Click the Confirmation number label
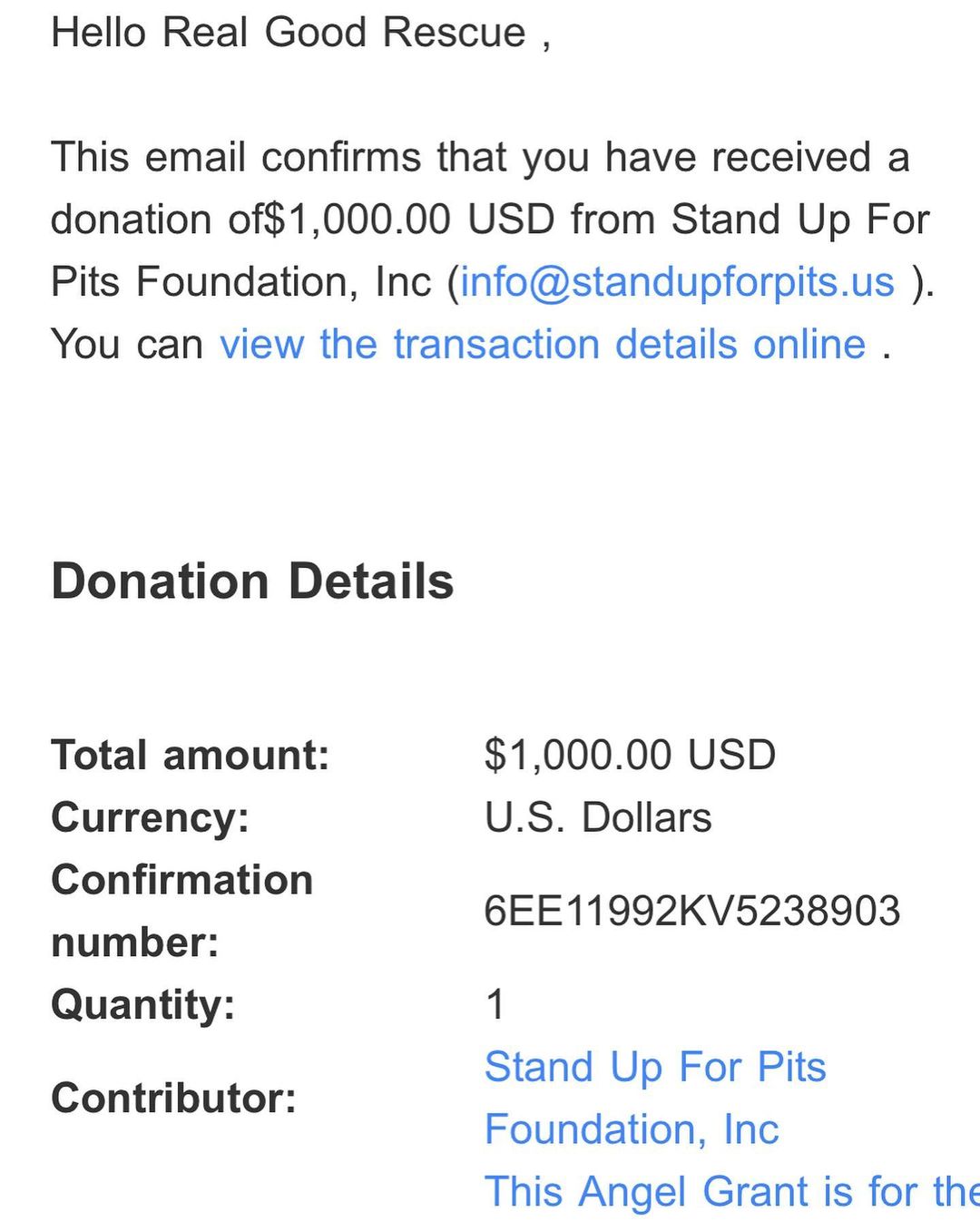The image size is (980, 1221). tap(181, 911)
